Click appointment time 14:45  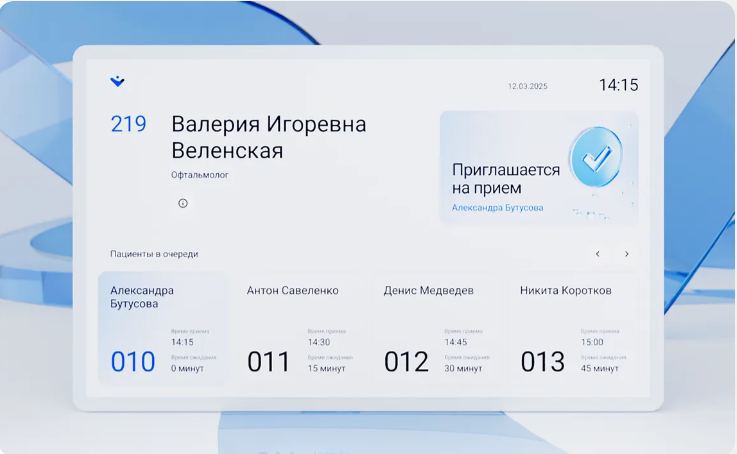455,342
